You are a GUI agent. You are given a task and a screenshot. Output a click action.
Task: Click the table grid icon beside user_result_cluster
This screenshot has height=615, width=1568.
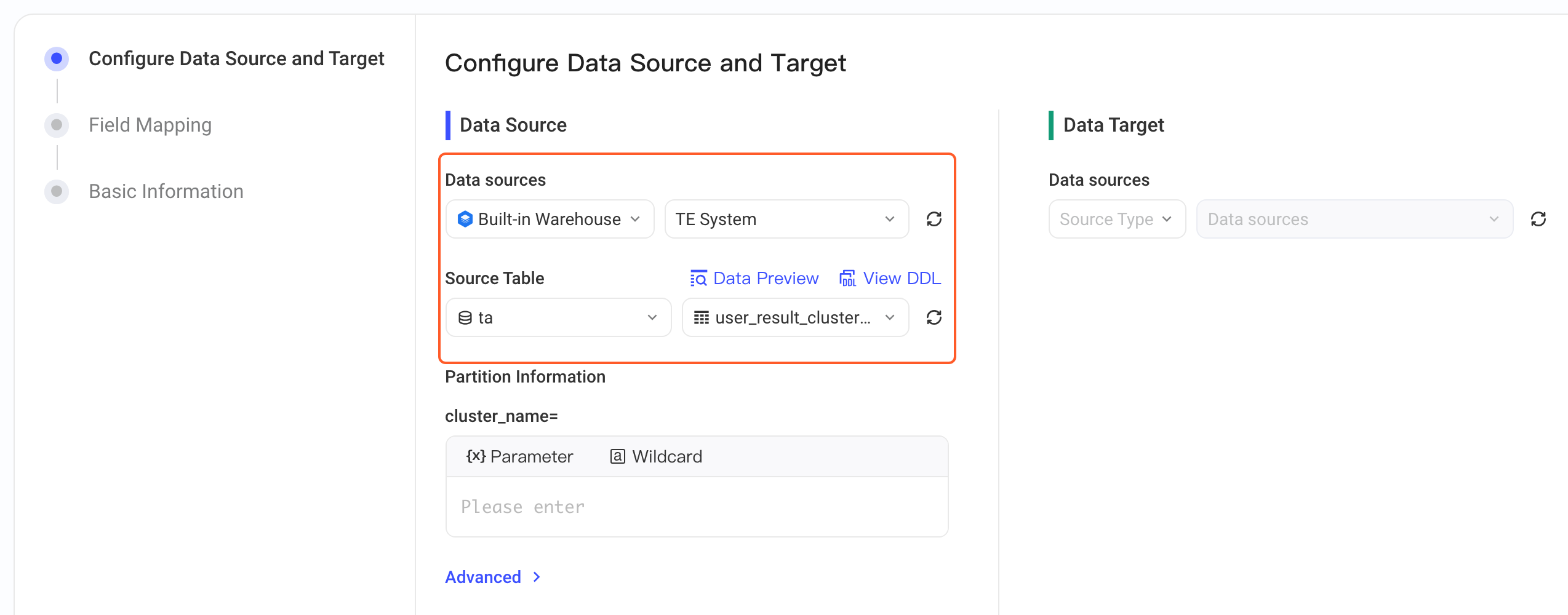pyautogui.click(x=702, y=317)
